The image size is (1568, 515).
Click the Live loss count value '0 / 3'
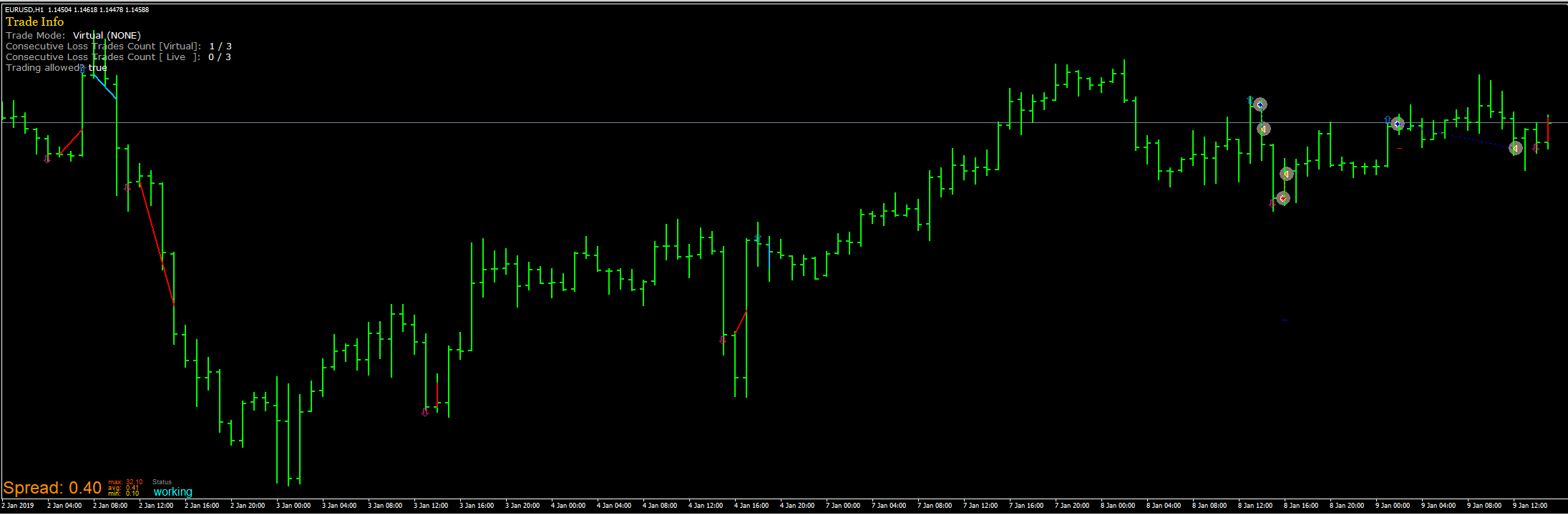220,57
